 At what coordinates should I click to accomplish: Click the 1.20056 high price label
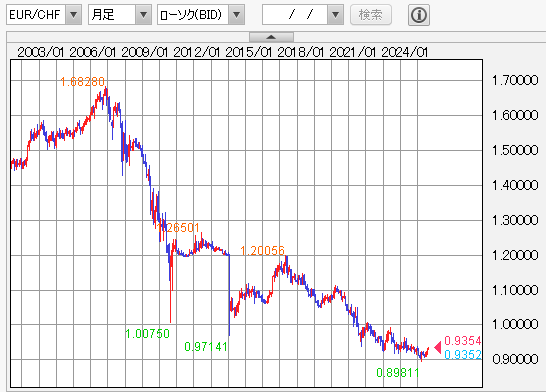point(262,250)
